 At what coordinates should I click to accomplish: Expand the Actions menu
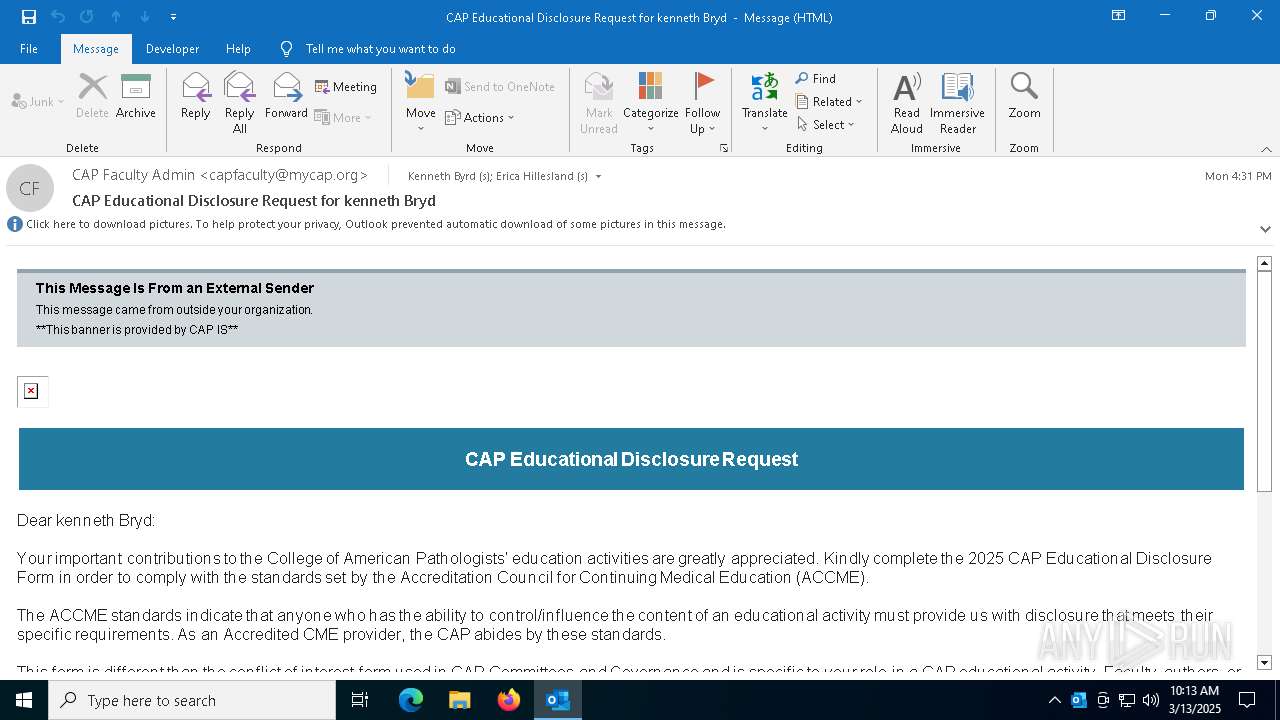click(480, 117)
